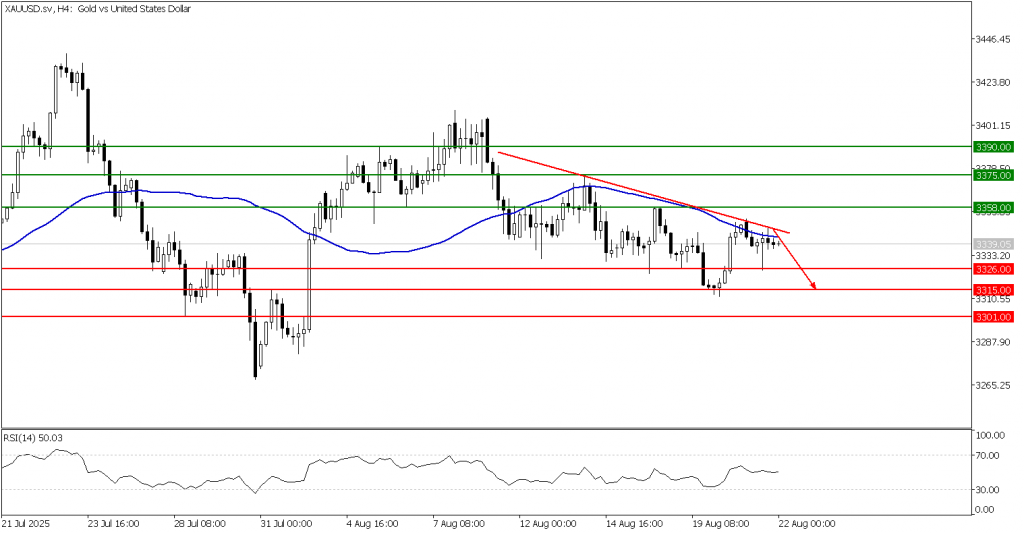
Task: Select the red 3315.00 price label
Action: coord(994,290)
